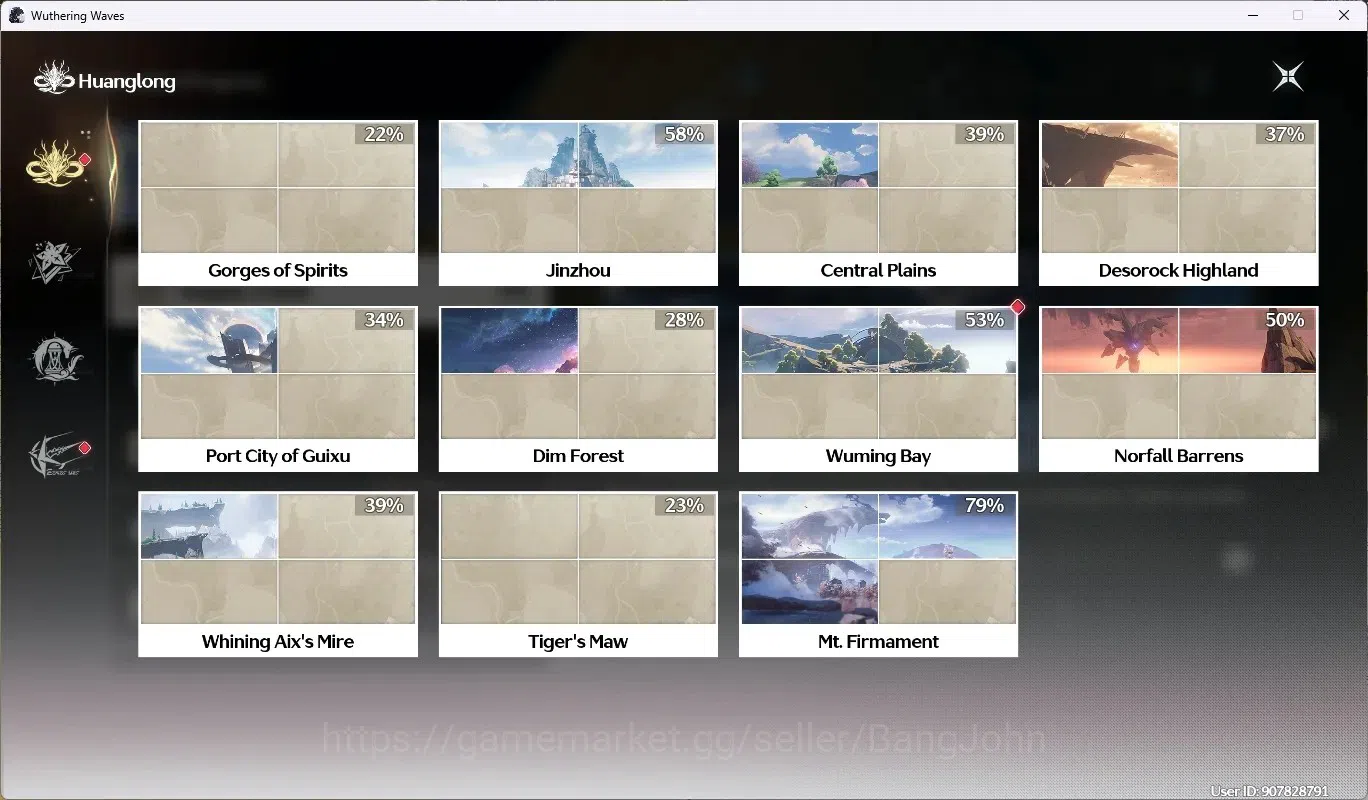Minimize the Wuthering Waves window
This screenshot has width=1368, height=800.
point(1252,15)
